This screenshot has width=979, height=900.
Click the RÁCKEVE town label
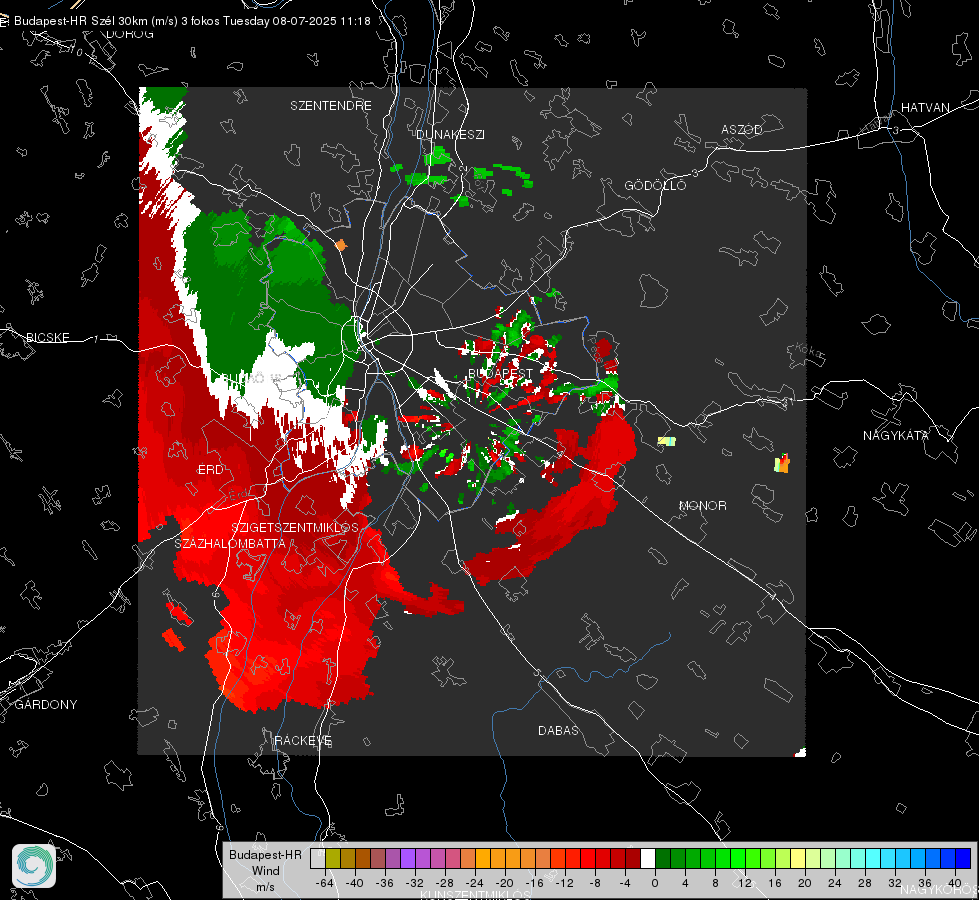click(x=303, y=741)
